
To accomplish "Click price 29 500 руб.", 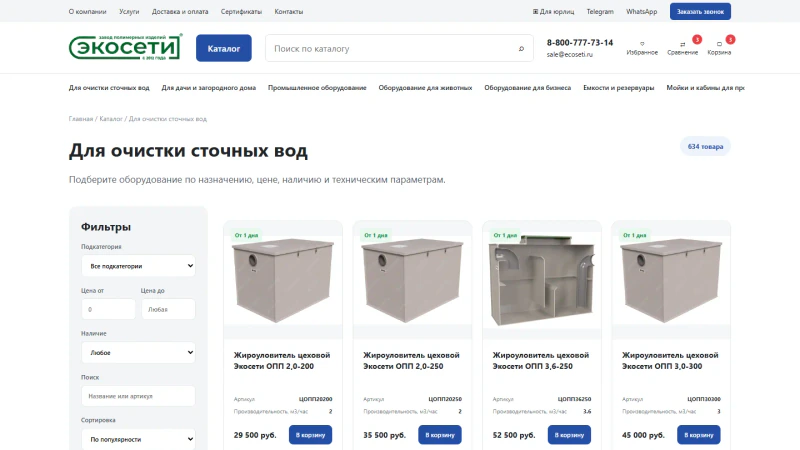I will [x=255, y=435].
